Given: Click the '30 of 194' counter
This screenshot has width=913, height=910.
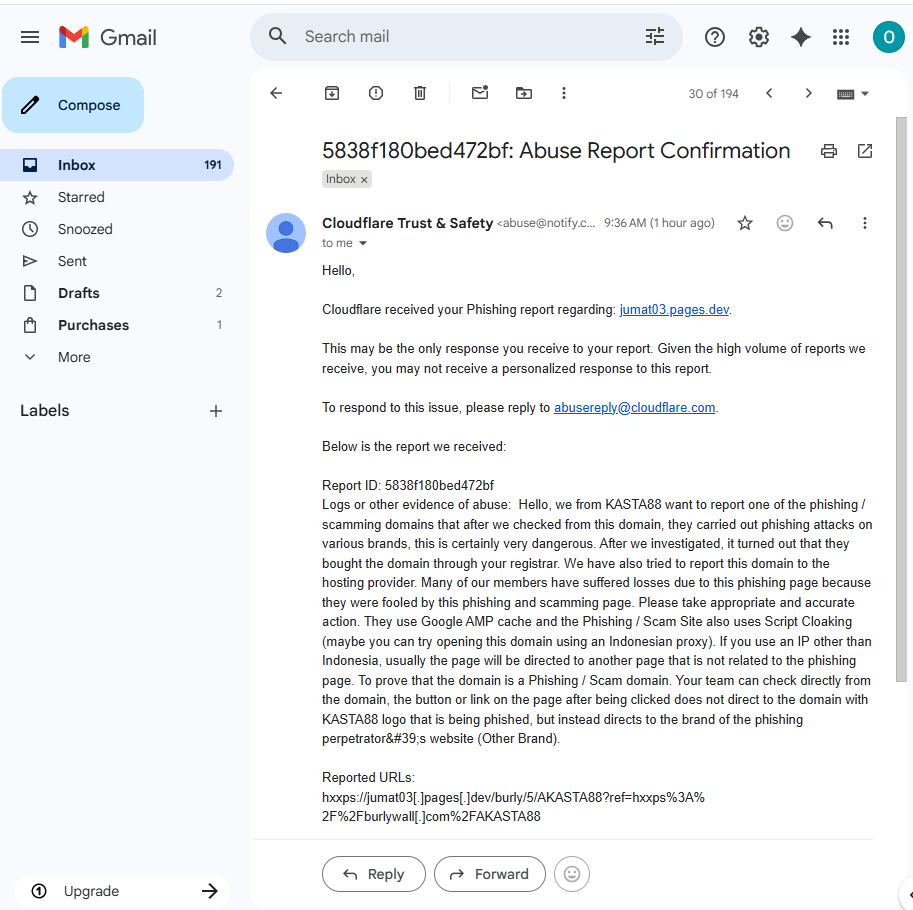Looking at the screenshot, I should point(713,94).
